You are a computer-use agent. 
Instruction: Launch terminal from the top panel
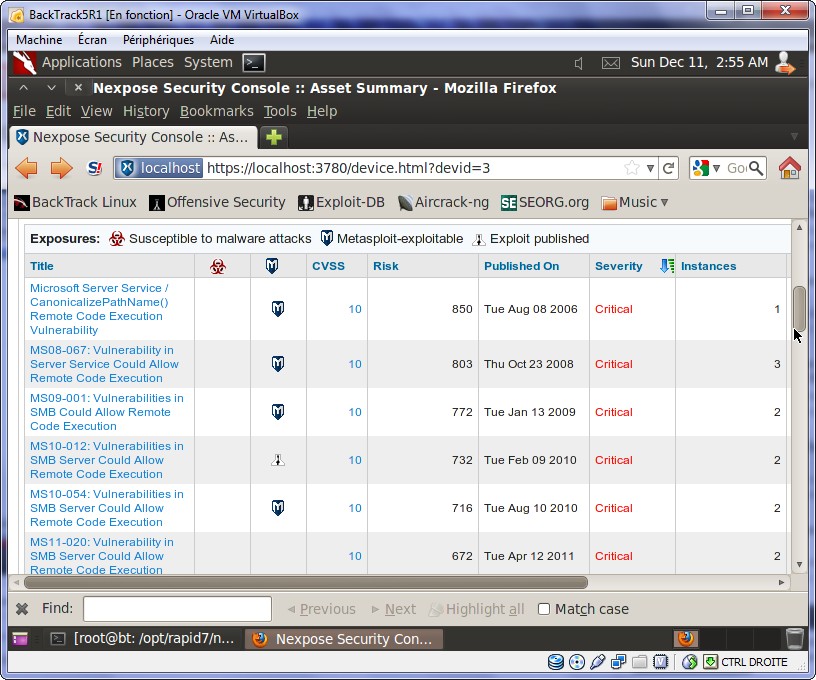tap(254, 63)
